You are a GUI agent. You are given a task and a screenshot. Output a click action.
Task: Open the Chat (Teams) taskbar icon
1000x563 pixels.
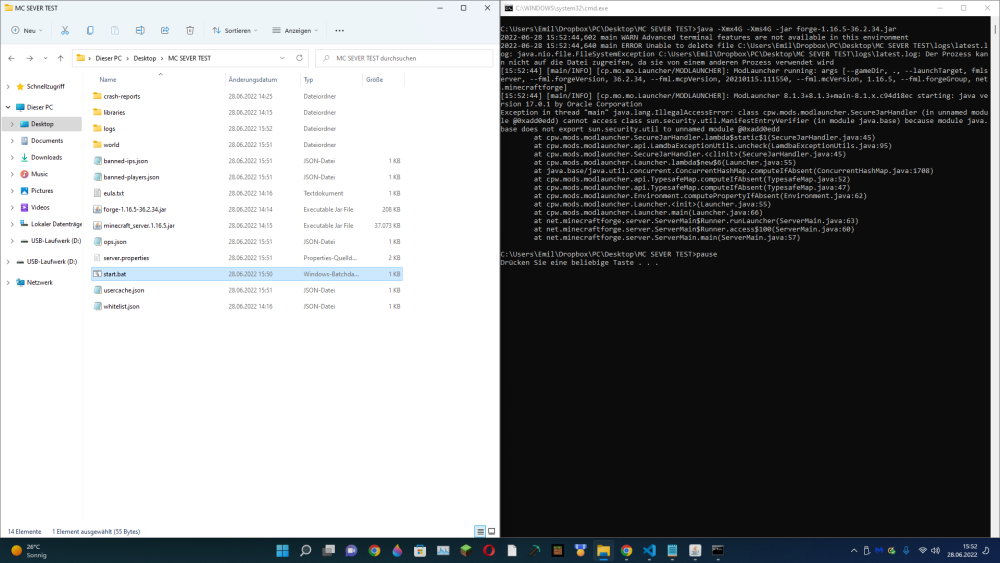[x=351, y=550]
